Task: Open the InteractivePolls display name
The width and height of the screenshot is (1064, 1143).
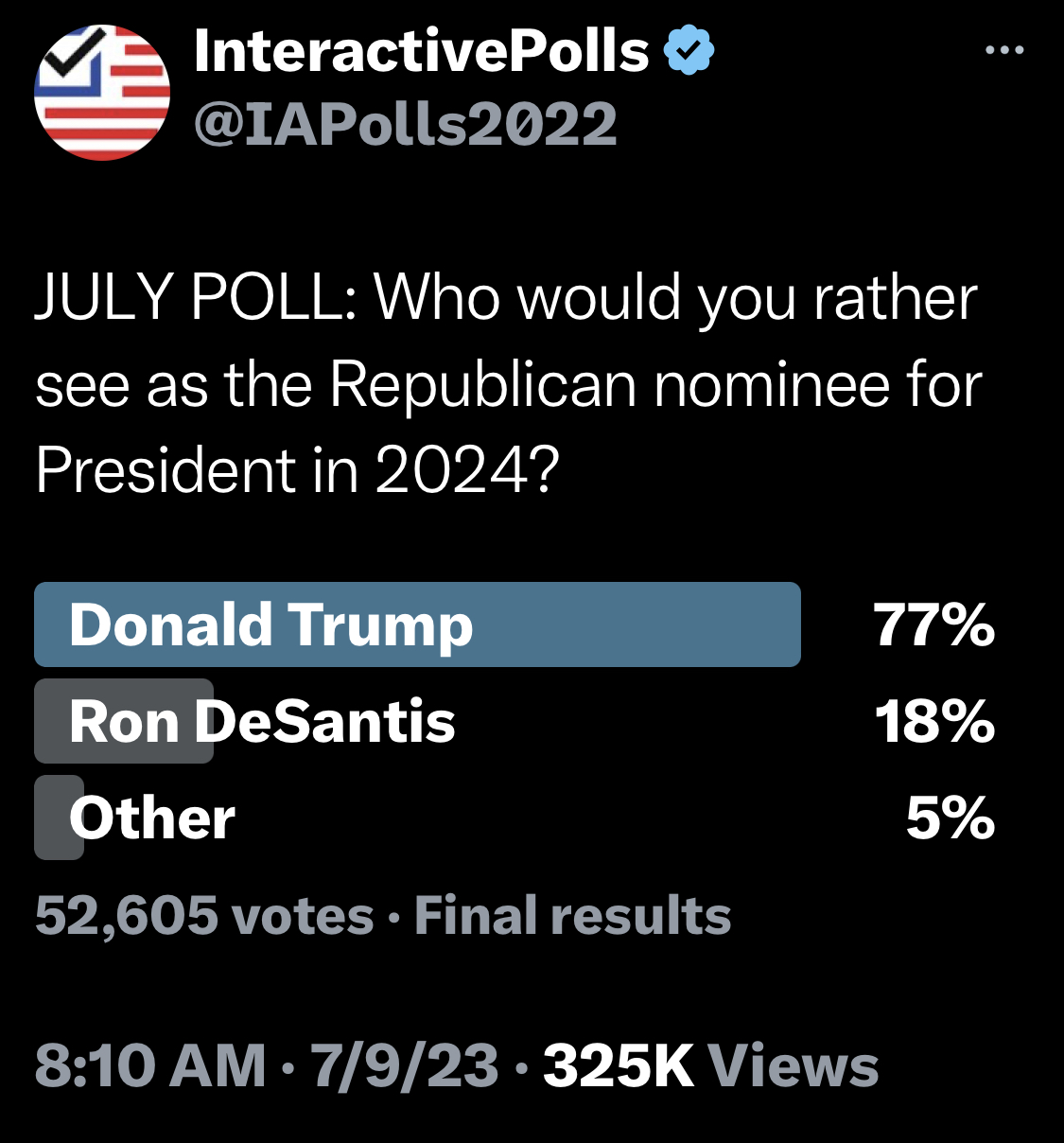Action: click(421, 51)
